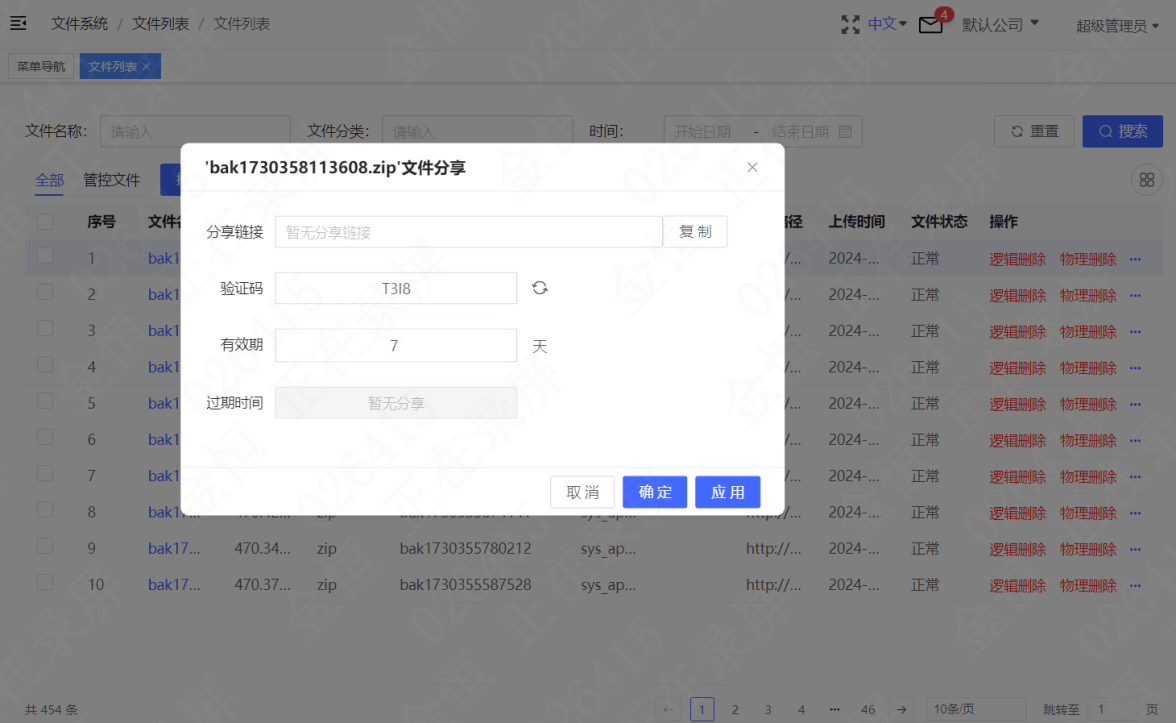The width and height of the screenshot is (1176, 723).
Task: Open more actions for row 9
Action: point(1135,549)
